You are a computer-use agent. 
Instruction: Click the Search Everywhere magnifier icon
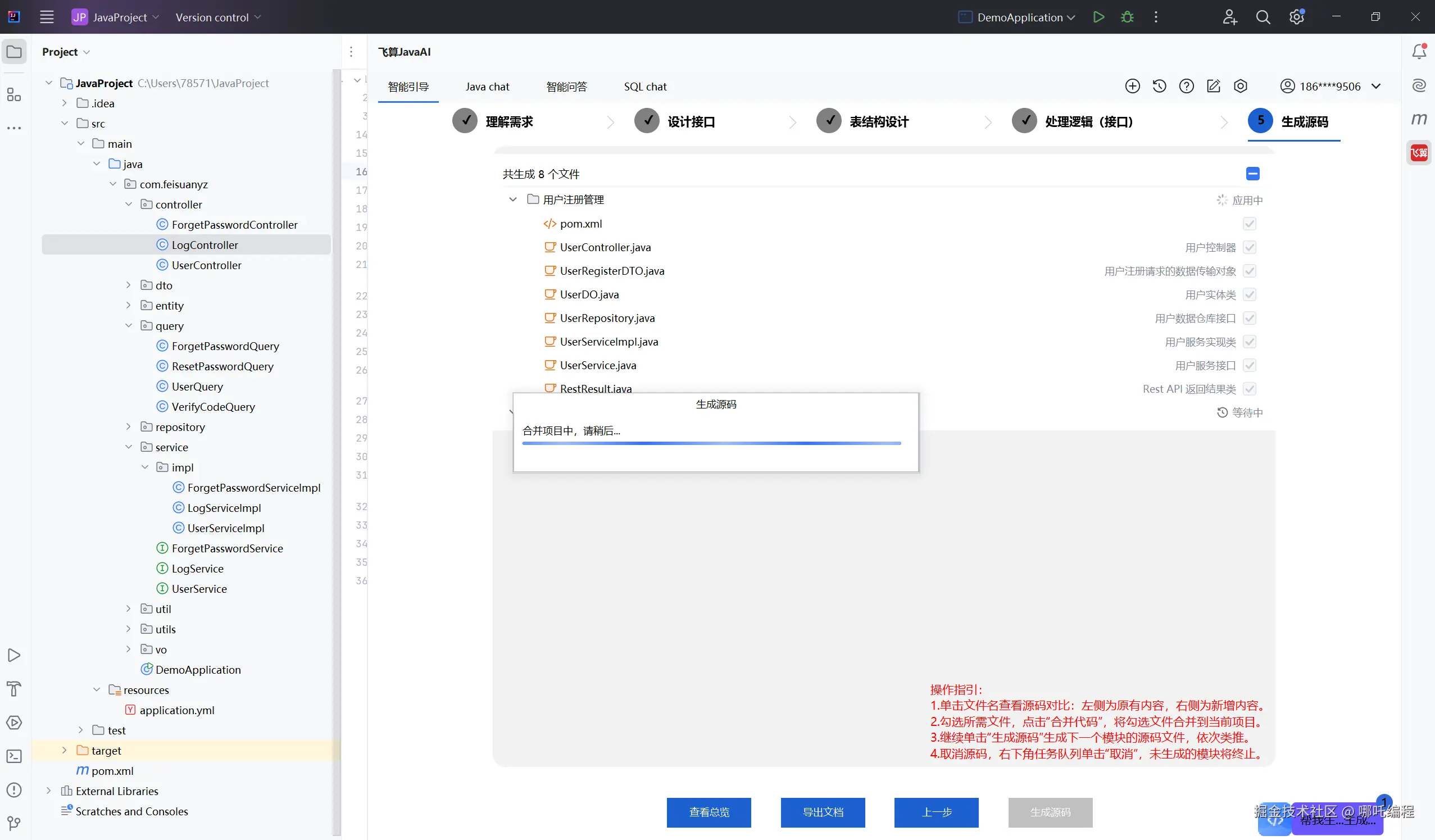pos(1263,17)
